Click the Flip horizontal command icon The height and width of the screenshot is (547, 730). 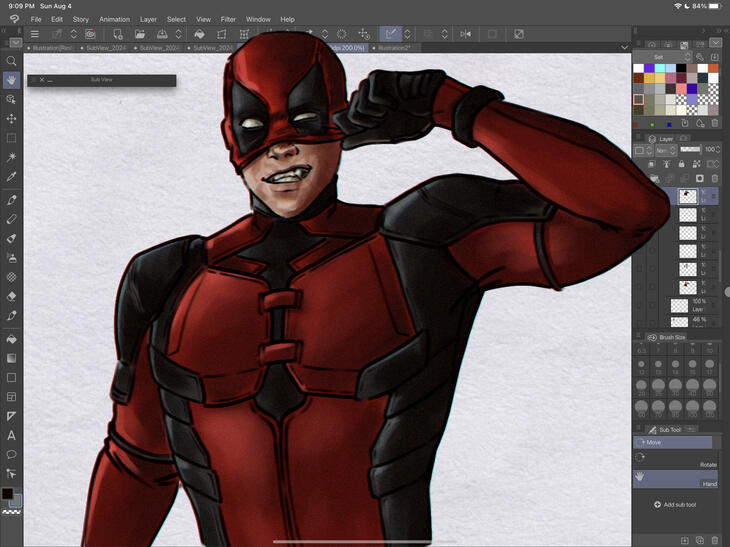point(465,34)
